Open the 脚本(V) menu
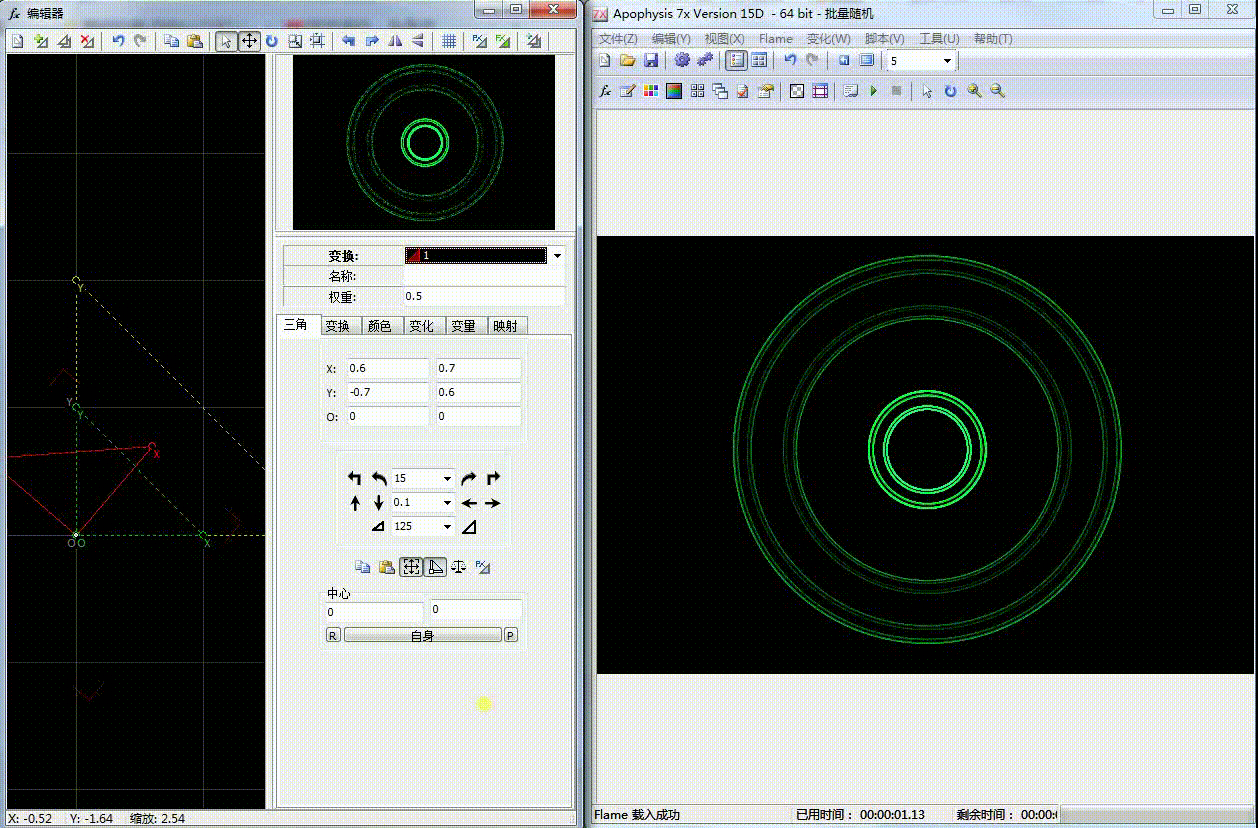1258x828 pixels. [885, 38]
